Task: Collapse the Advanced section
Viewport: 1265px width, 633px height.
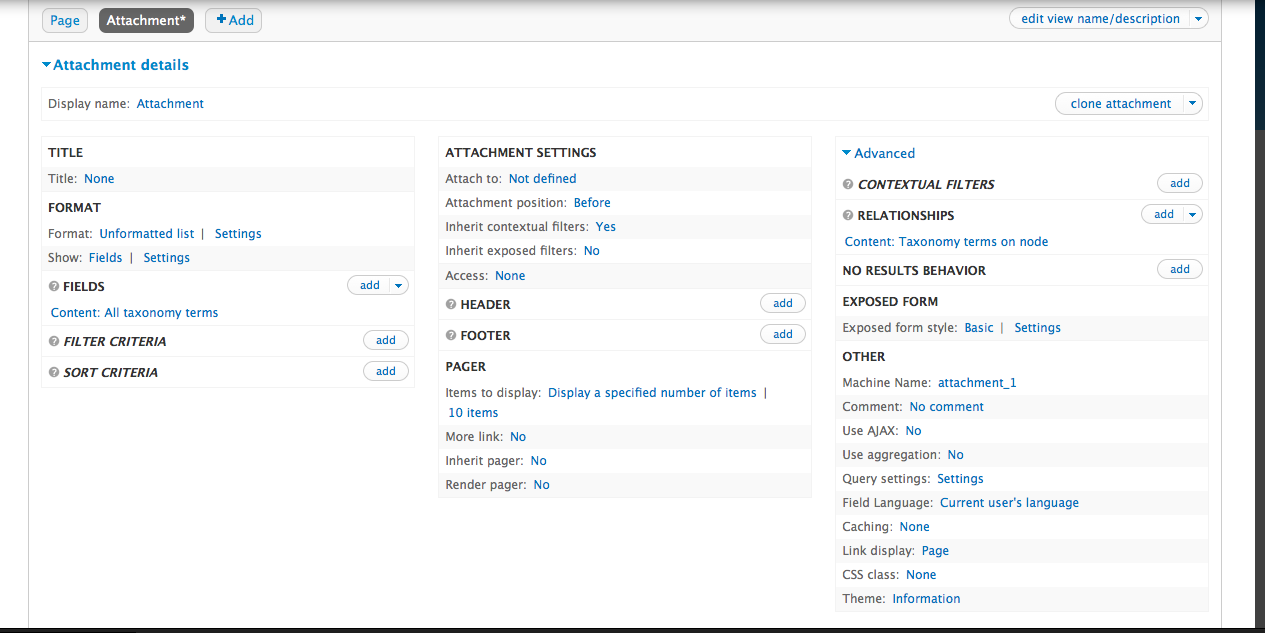Action: [878, 154]
